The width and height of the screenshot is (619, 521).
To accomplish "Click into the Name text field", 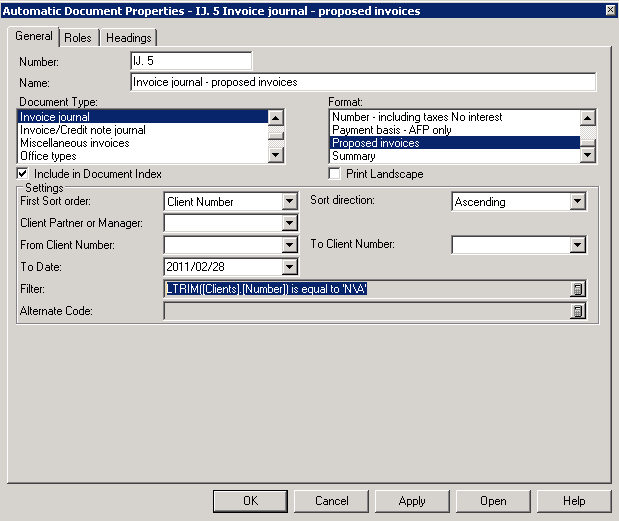I will tap(363, 82).
